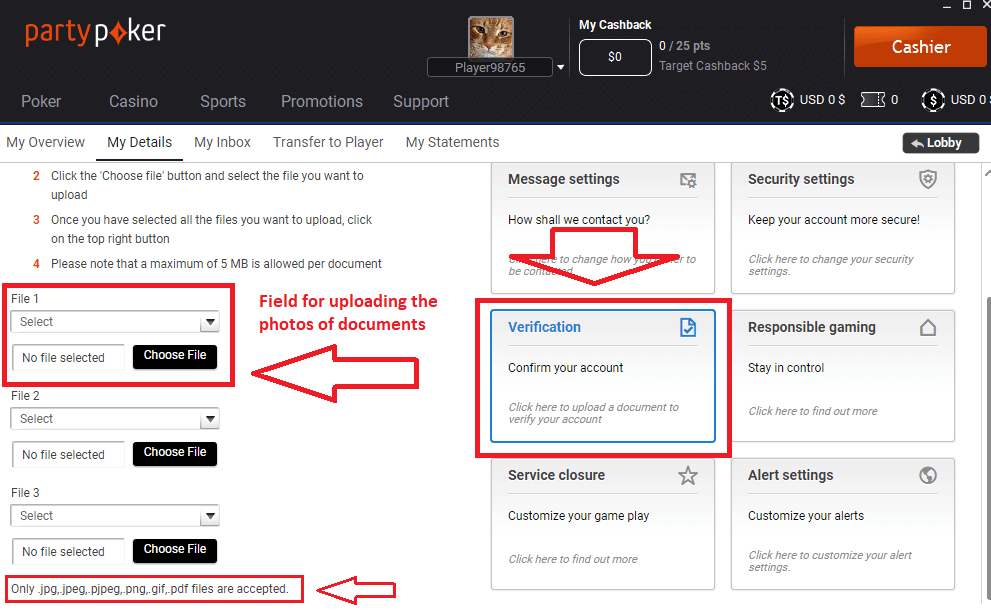Click the Alert settings globe icon
991x610 pixels.
click(927, 475)
